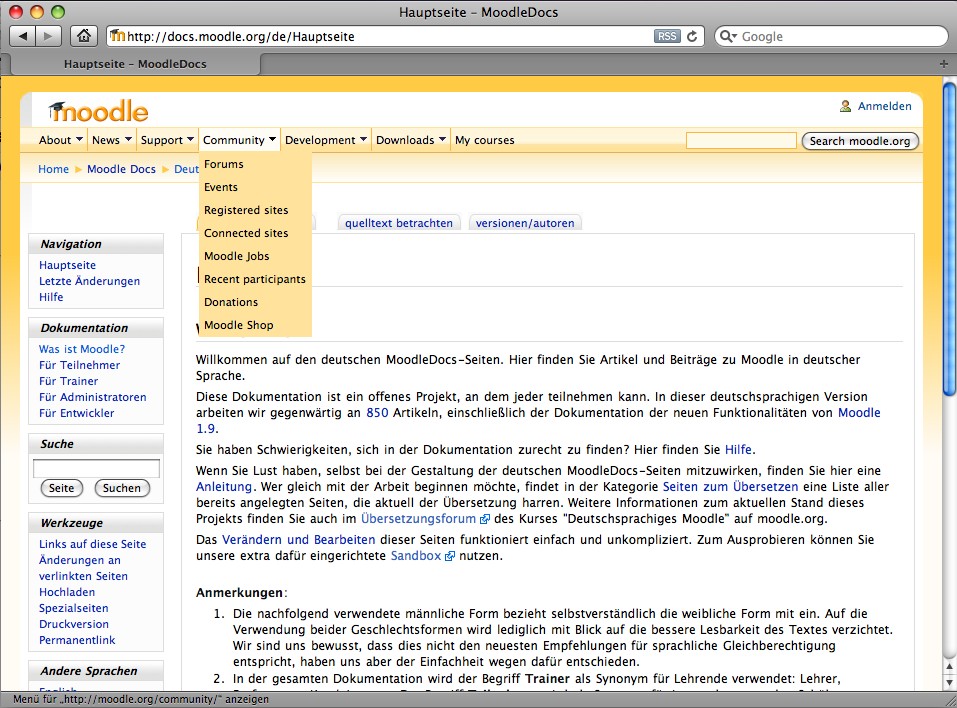Viewport: 957px width, 708px height.
Task: Expand the Support dropdown menu
Action: 167,140
